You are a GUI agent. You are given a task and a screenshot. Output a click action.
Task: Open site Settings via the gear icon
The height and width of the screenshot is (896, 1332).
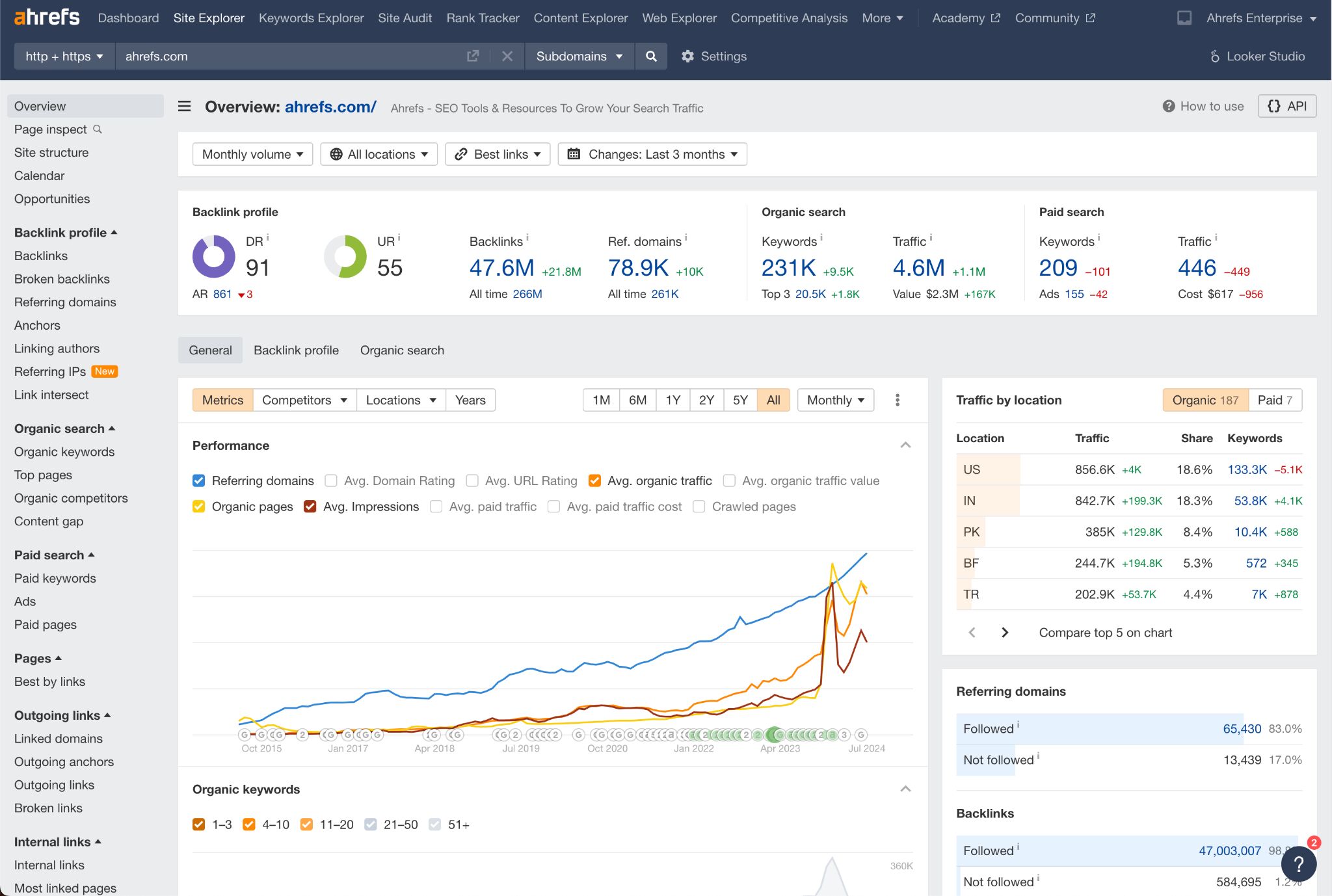click(x=689, y=56)
